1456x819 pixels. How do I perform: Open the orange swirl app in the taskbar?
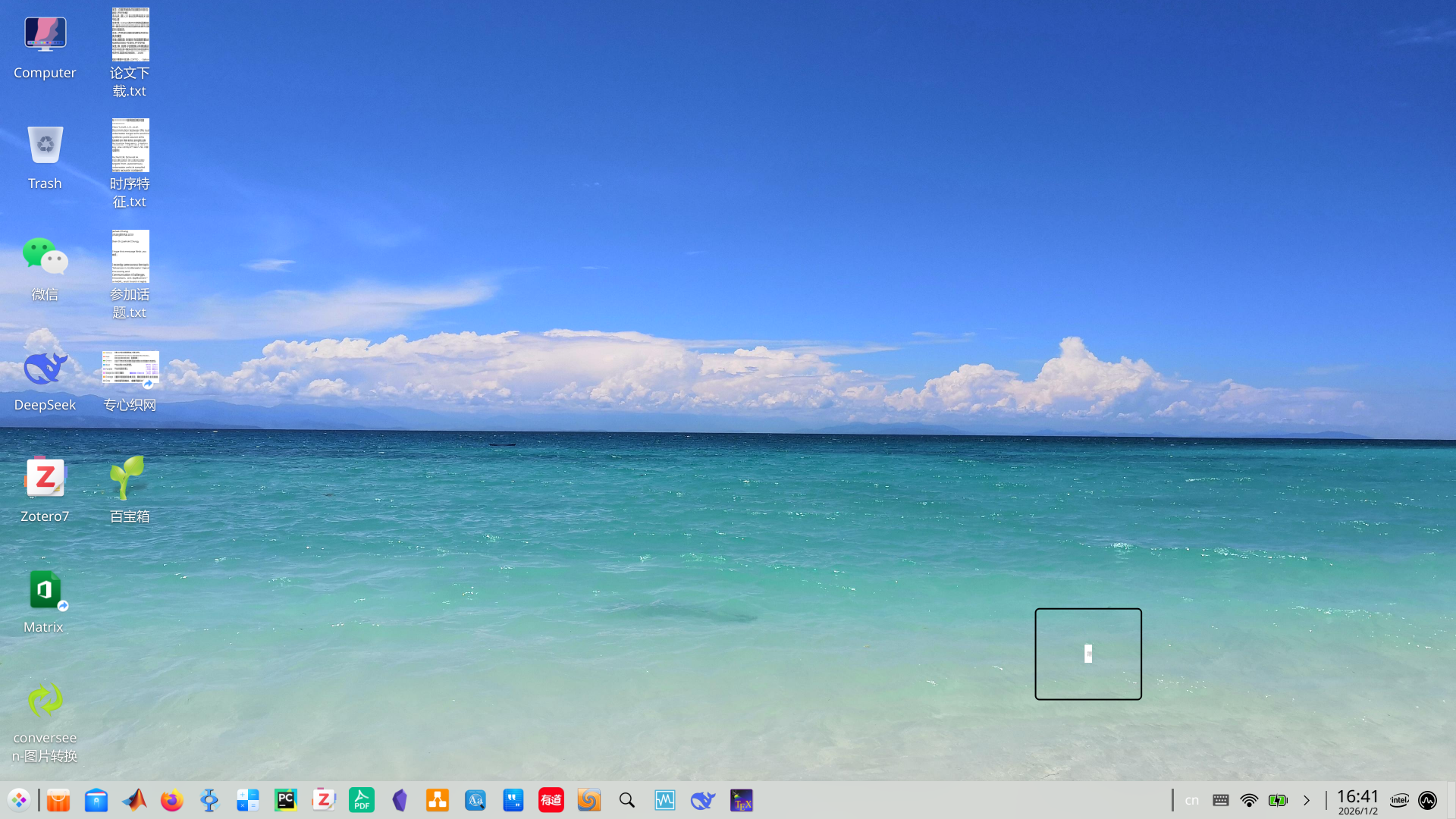pyautogui.click(x=589, y=800)
